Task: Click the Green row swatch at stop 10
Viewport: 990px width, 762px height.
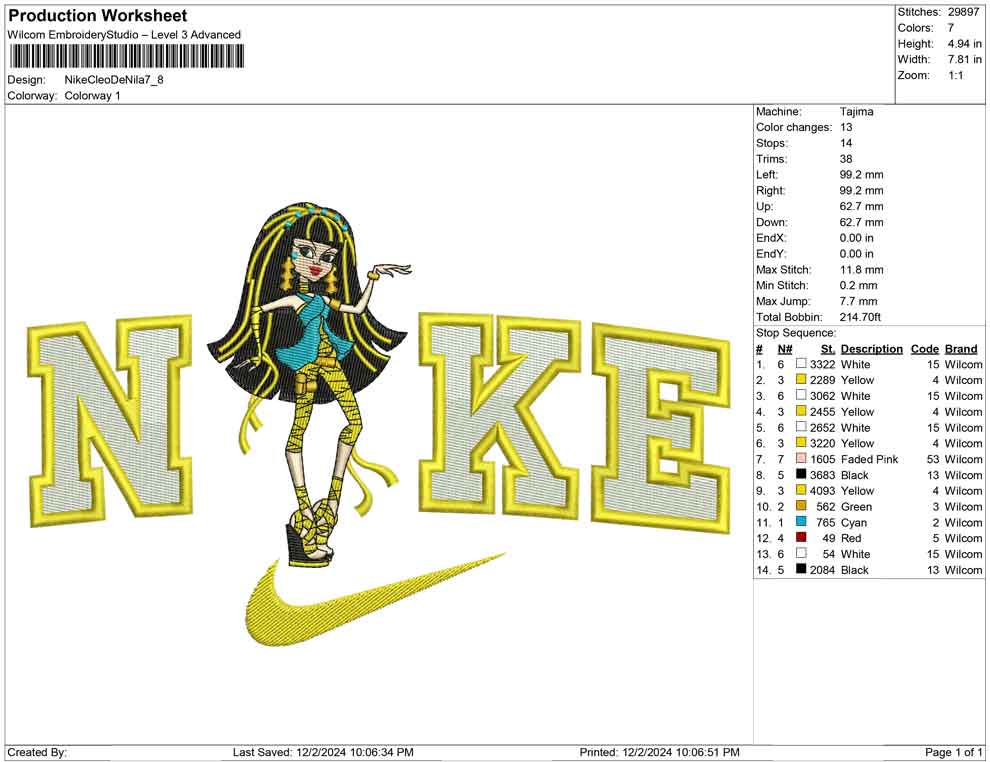Action: pos(801,506)
